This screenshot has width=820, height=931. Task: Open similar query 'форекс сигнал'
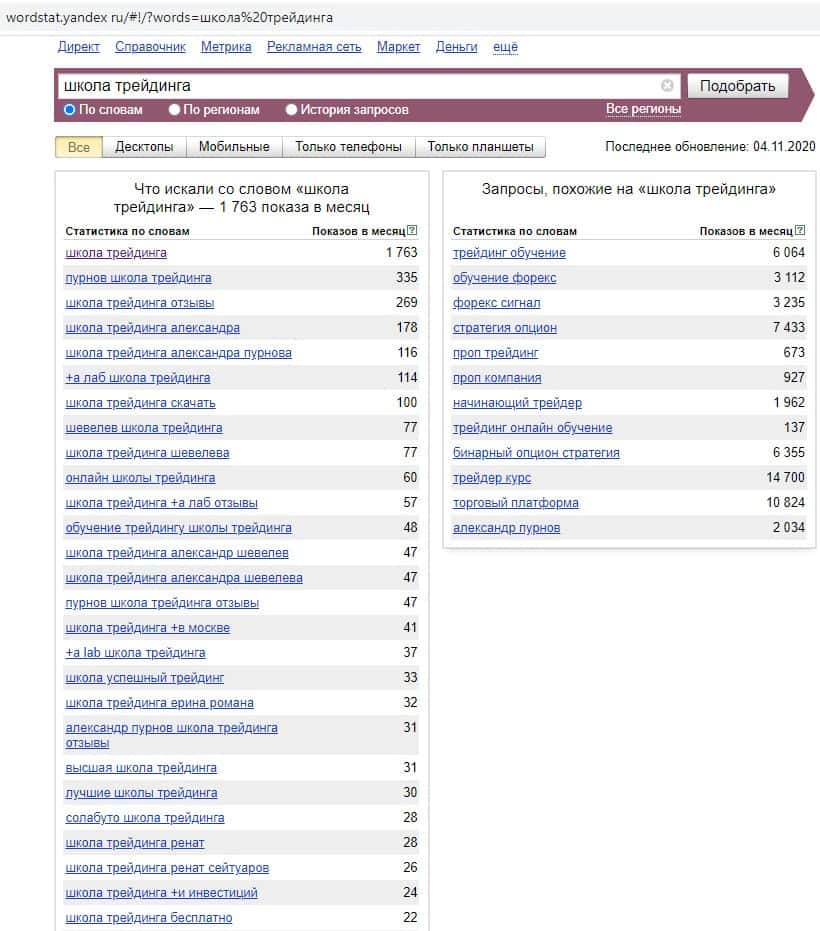[x=496, y=303]
